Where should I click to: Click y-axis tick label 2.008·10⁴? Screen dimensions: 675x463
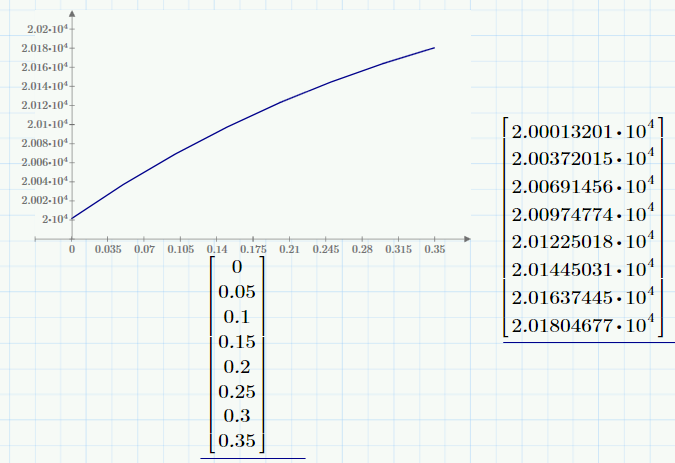[45, 143]
